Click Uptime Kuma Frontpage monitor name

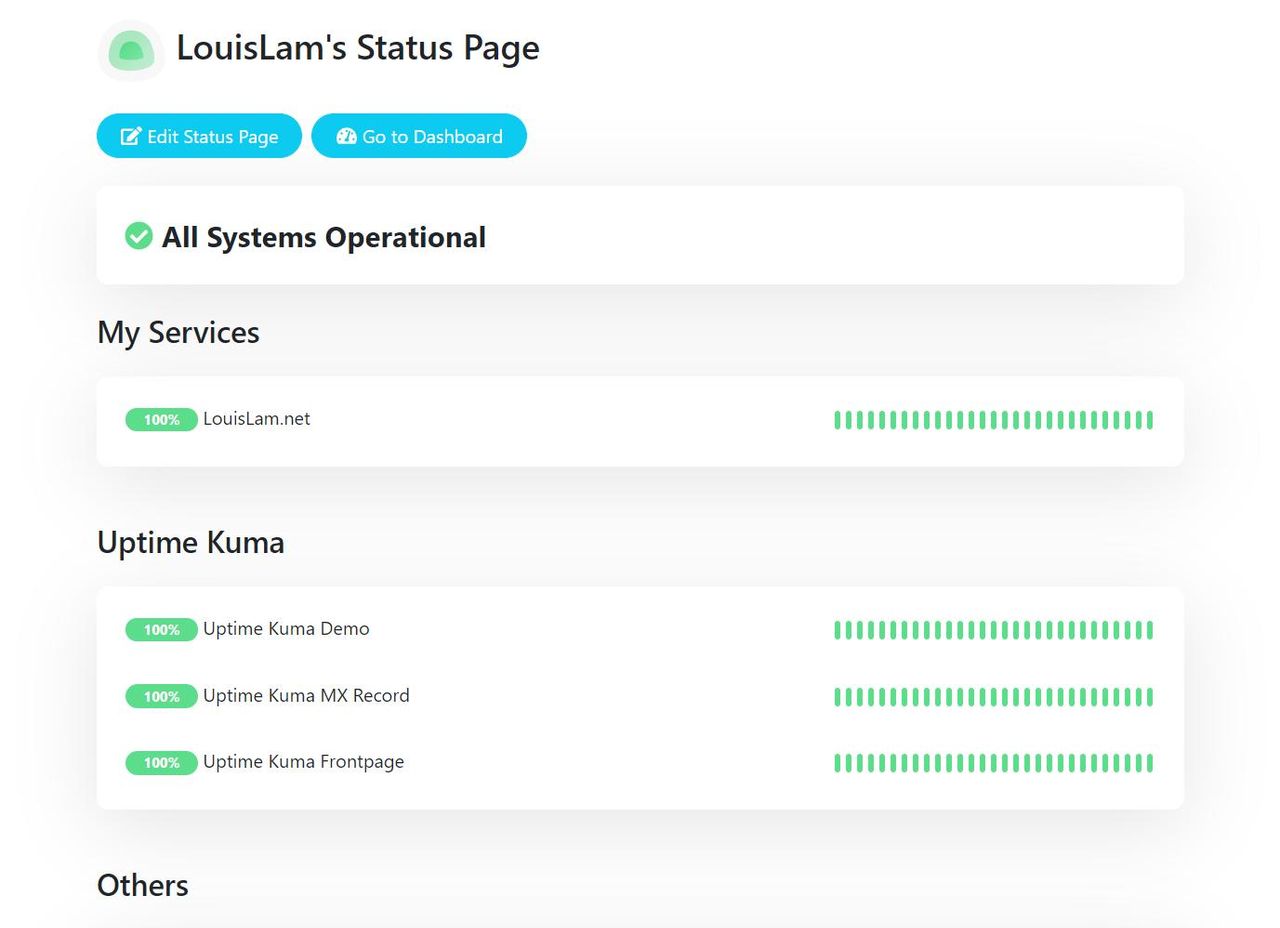coord(303,762)
